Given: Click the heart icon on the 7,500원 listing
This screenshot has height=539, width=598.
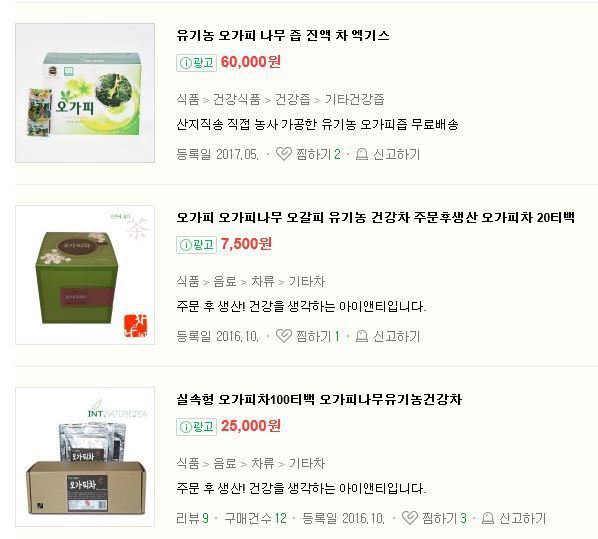Looking at the screenshot, I should pos(283,336).
